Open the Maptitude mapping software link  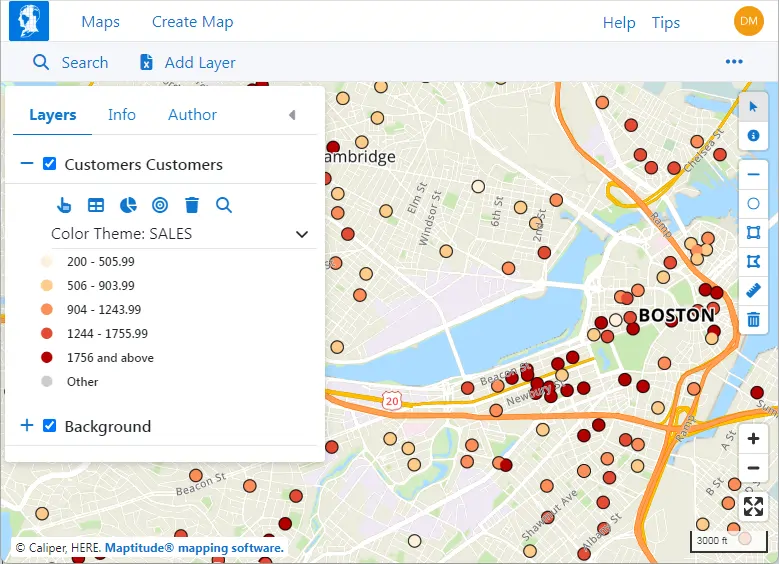tap(194, 548)
